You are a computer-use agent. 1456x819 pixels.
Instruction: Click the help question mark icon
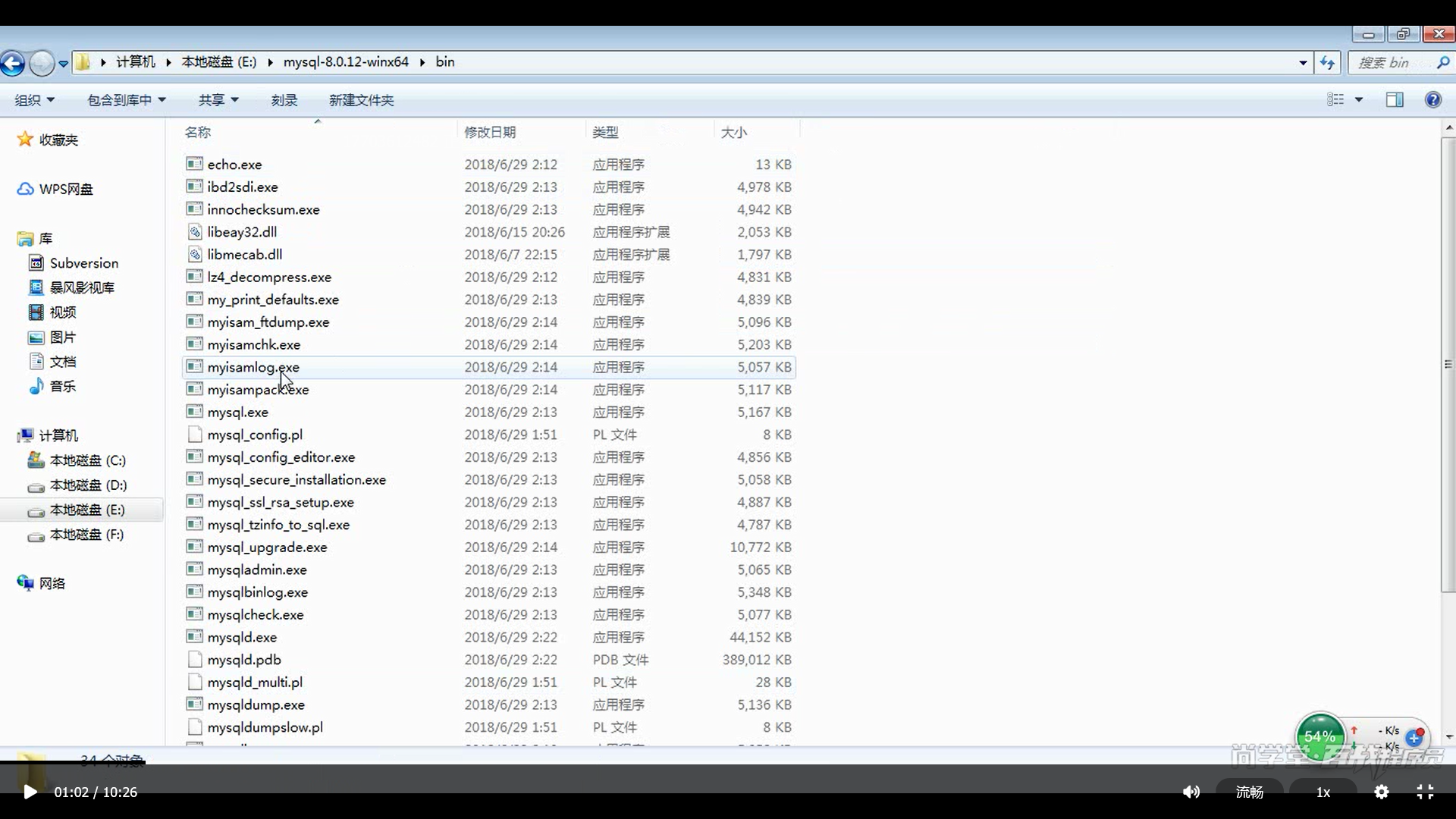1433,99
